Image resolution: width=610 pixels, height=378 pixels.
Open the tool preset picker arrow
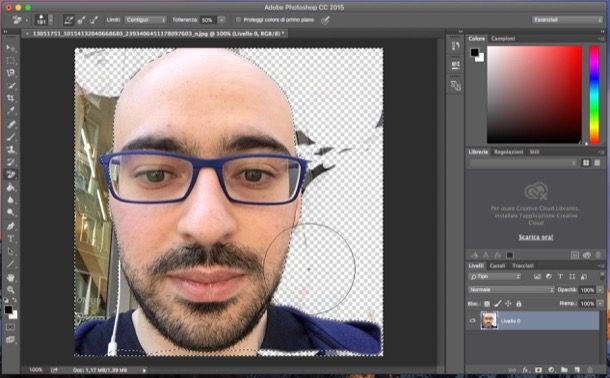click(x=26, y=20)
